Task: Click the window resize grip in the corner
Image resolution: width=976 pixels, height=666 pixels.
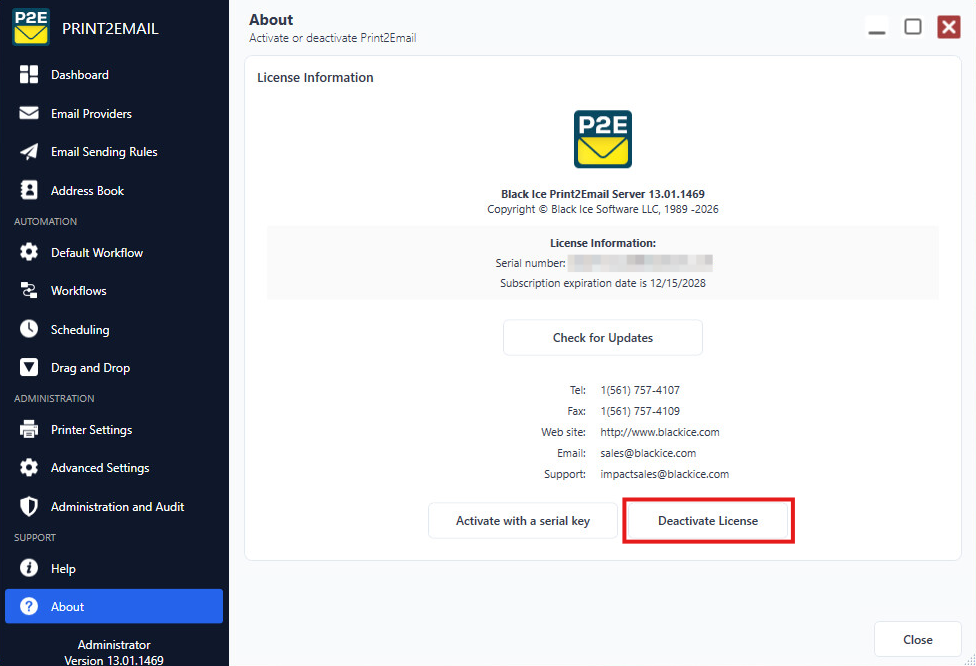Action: pos(970,660)
